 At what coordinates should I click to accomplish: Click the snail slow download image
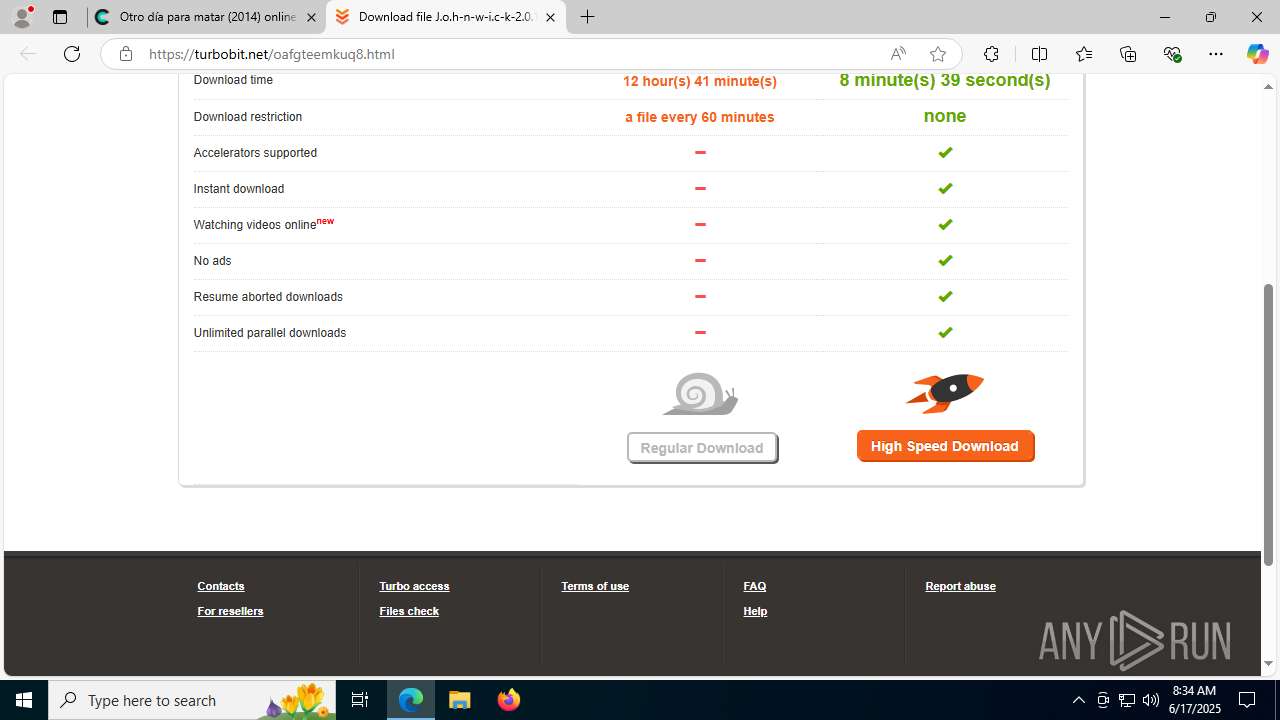click(700, 394)
